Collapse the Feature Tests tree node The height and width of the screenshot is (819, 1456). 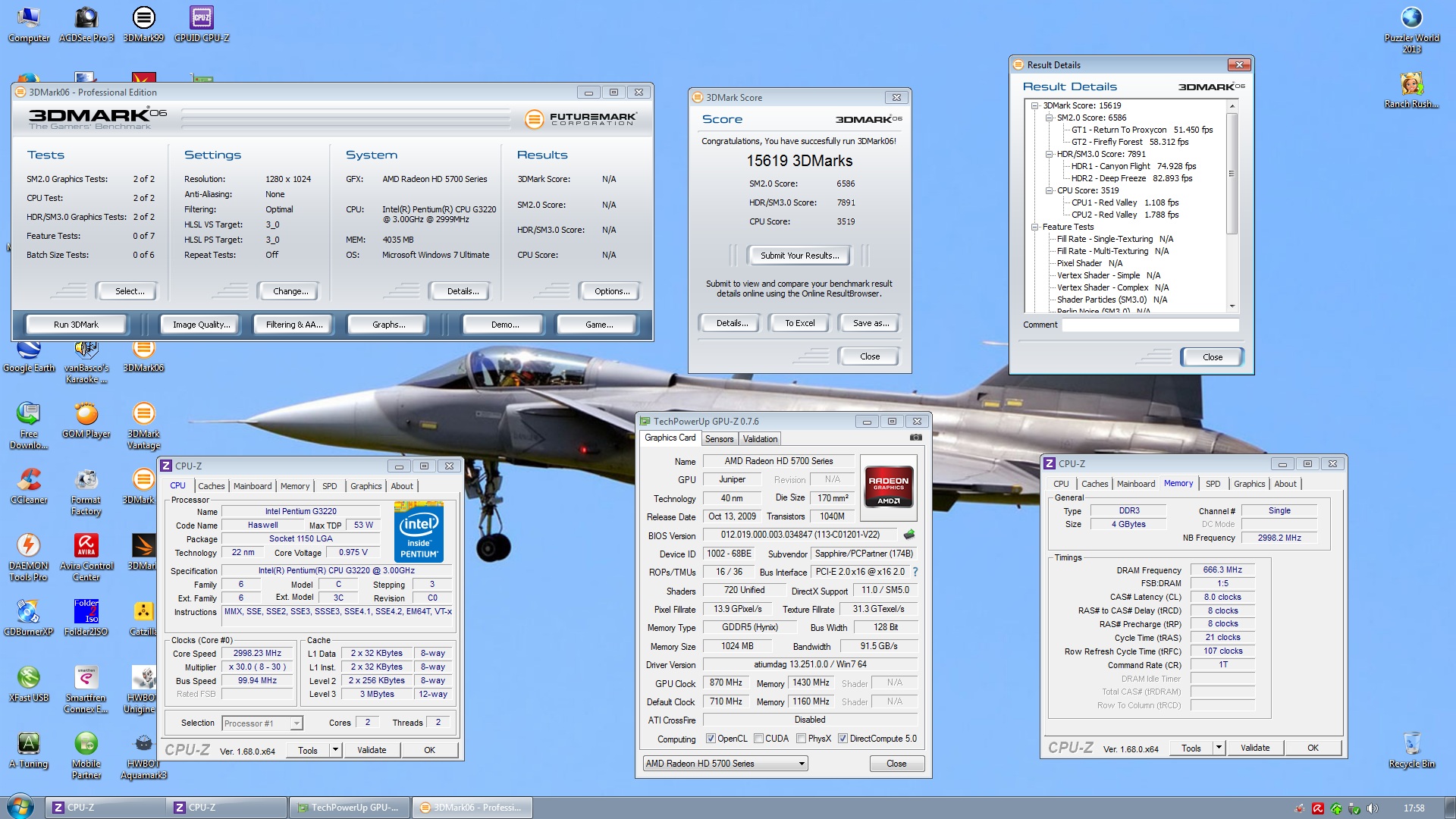click(x=1035, y=227)
